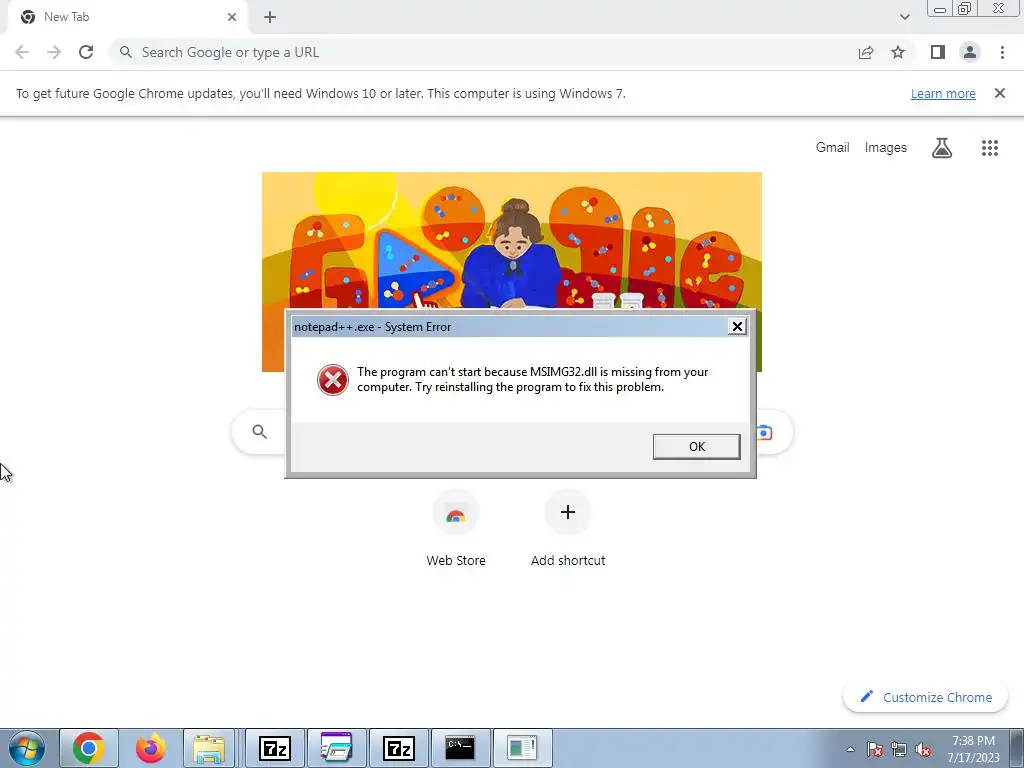Switch to the second 7-Zip taskbar window
This screenshot has width=1024, height=768.
pyautogui.click(x=398, y=748)
